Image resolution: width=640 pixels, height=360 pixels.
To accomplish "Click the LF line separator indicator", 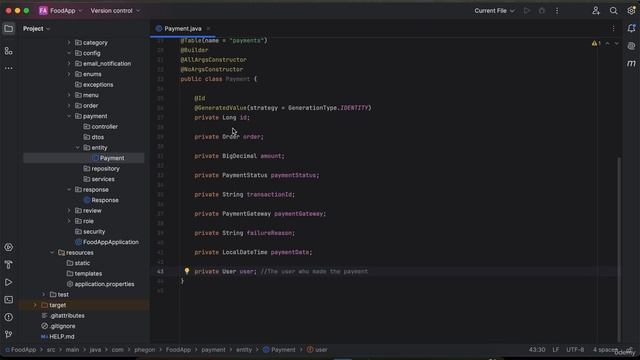I will (x=556, y=350).
